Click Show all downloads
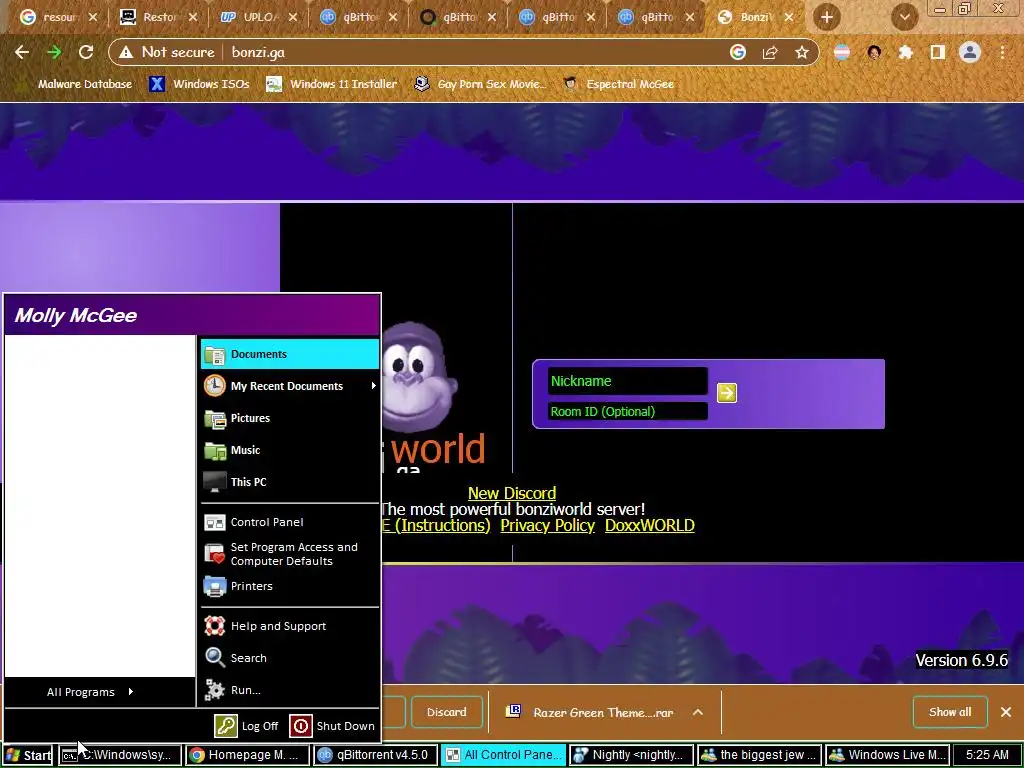This screenshot has width=1024, height=768. (x=950, y=712)
